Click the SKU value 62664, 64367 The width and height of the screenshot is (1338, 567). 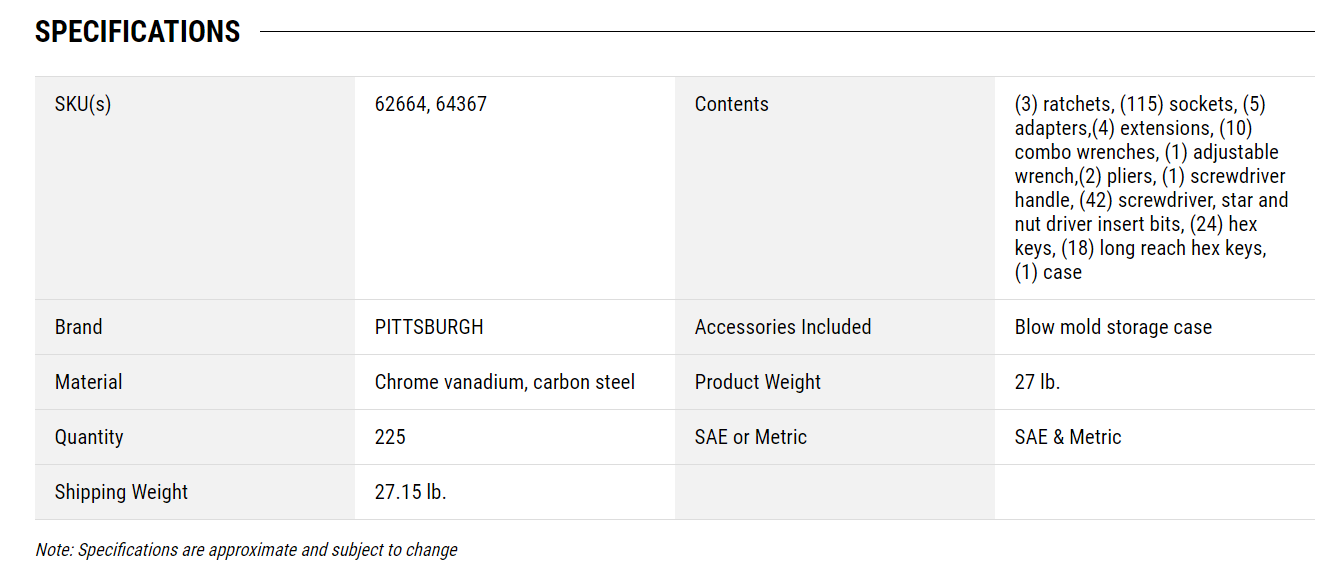point(431,104)
